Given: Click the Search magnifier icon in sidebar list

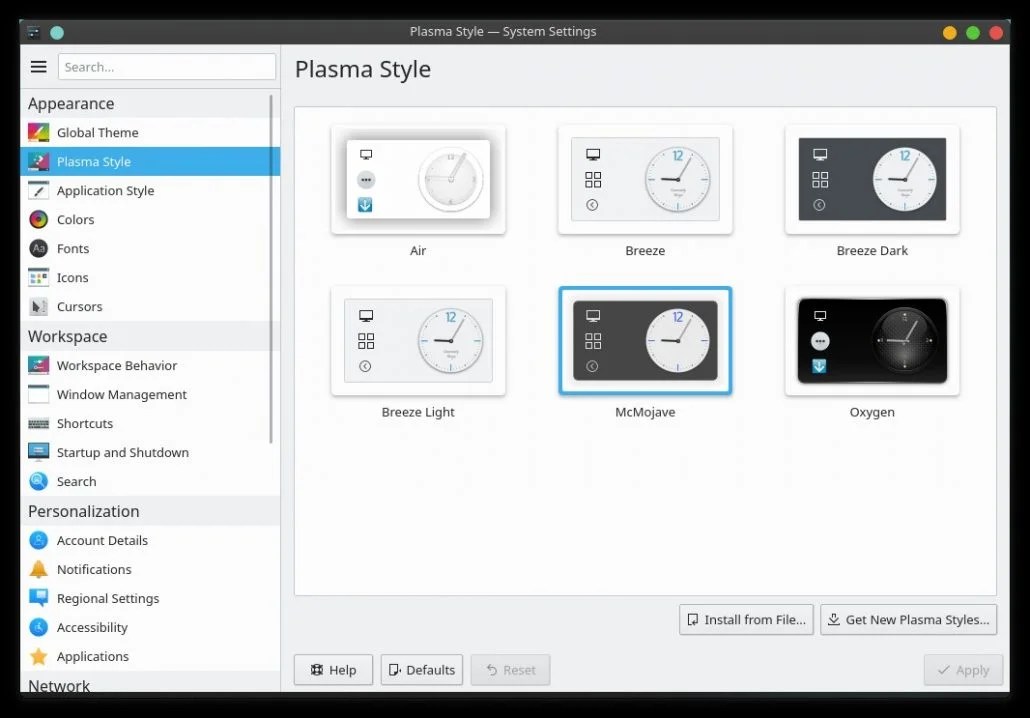Looking at the screenshot, I should (39, 481).
